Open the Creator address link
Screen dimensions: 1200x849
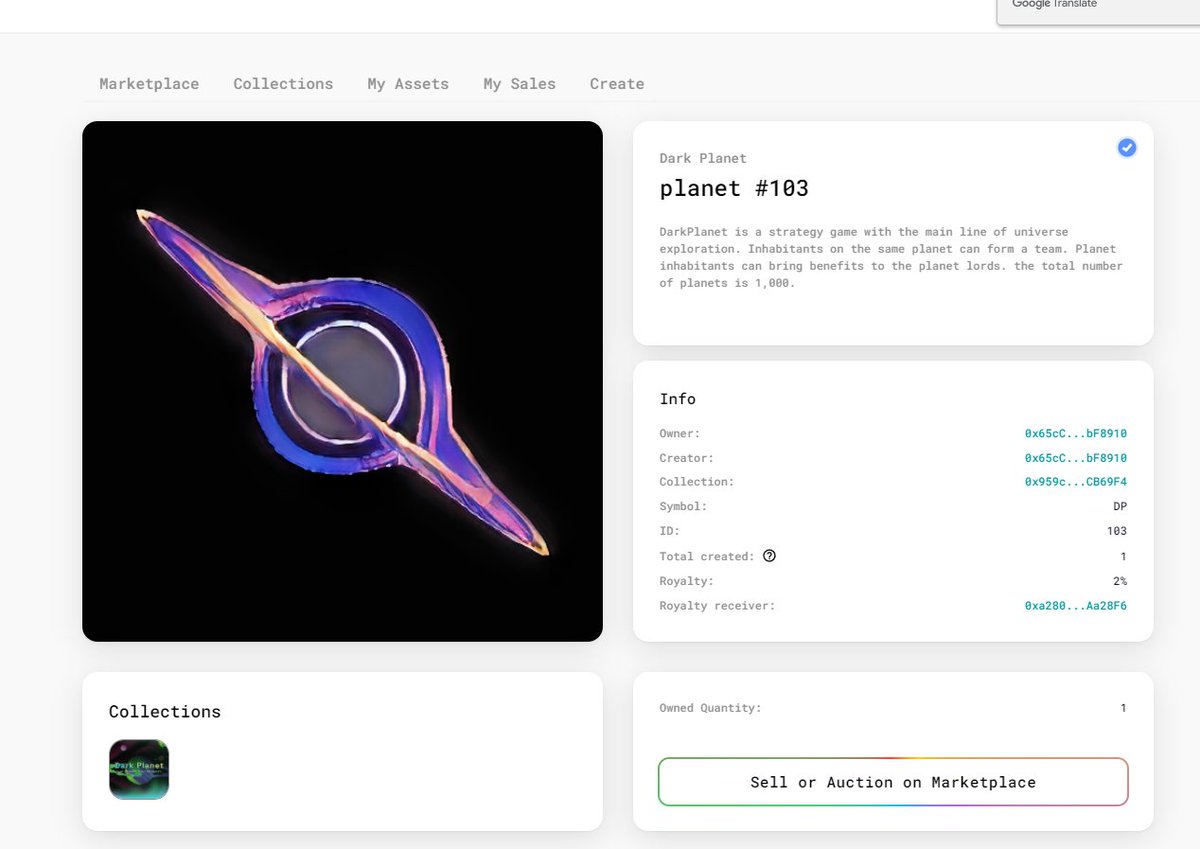click(x=1075, y=458)
